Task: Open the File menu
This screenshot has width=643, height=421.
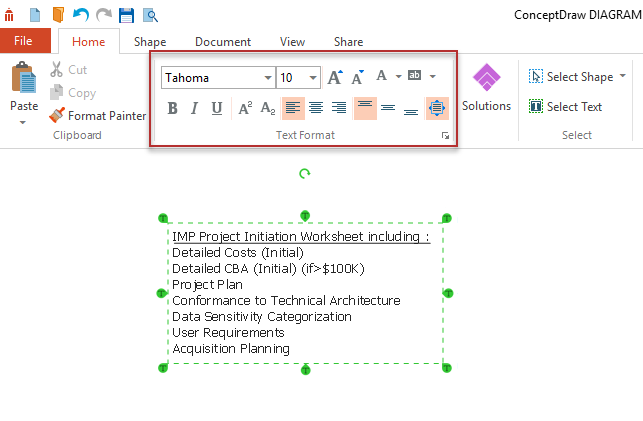Action: (x=24, y=41)
